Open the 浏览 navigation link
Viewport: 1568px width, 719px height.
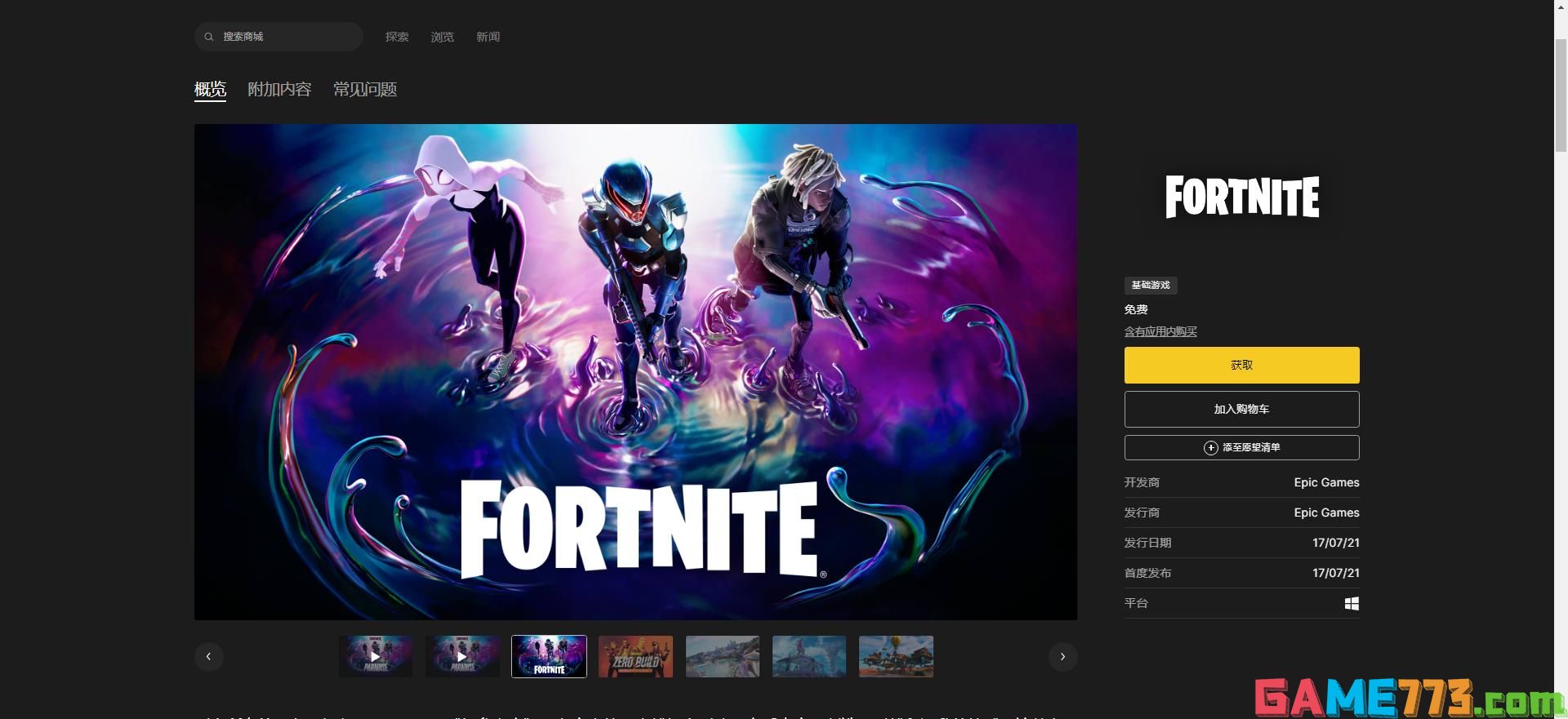click(443, 37)
